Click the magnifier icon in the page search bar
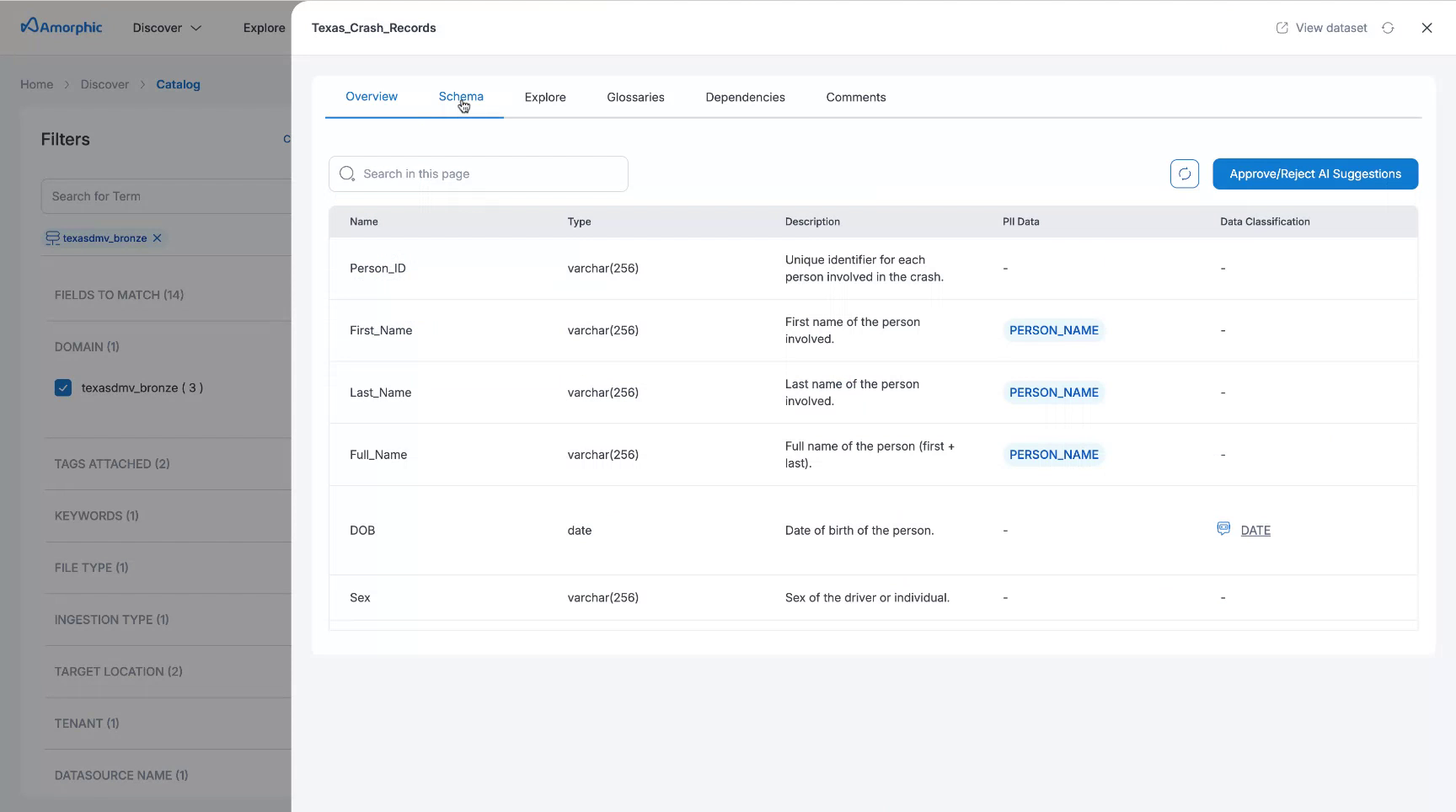1456x812 pixels. (x=346, y=174)
